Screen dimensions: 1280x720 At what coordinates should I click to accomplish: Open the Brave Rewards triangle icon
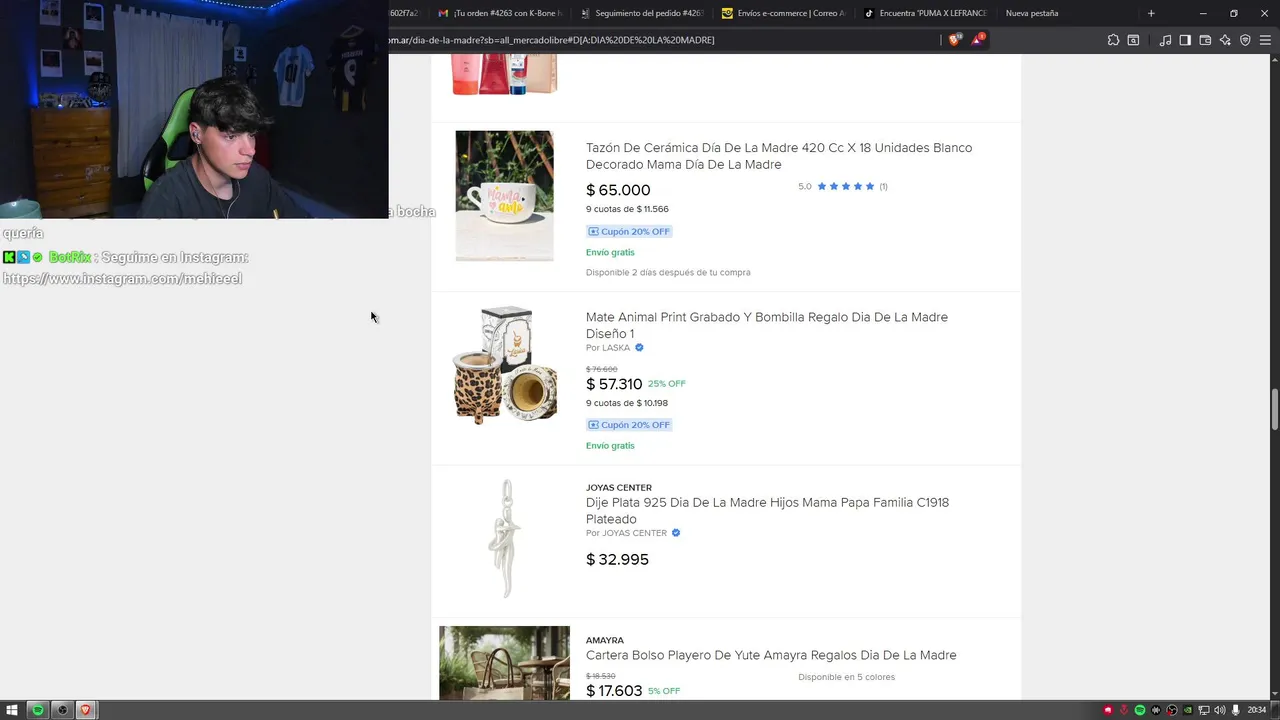pyautogui.click(x=978, y=40)
